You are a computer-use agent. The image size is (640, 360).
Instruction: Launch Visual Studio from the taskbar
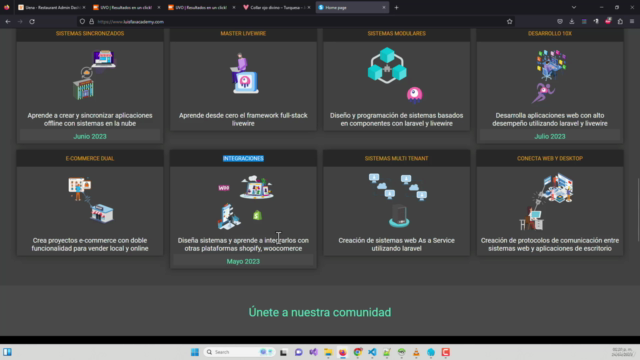(313, 352)
